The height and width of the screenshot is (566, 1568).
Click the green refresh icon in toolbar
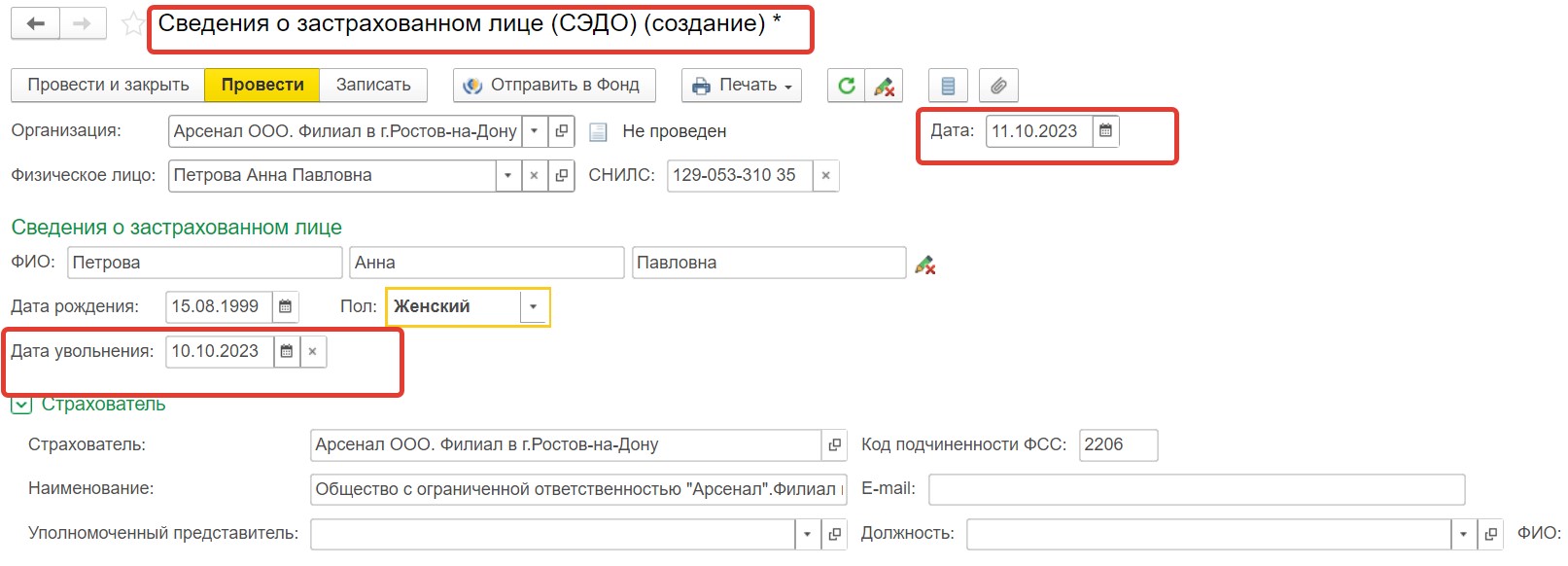click(846, 86)
